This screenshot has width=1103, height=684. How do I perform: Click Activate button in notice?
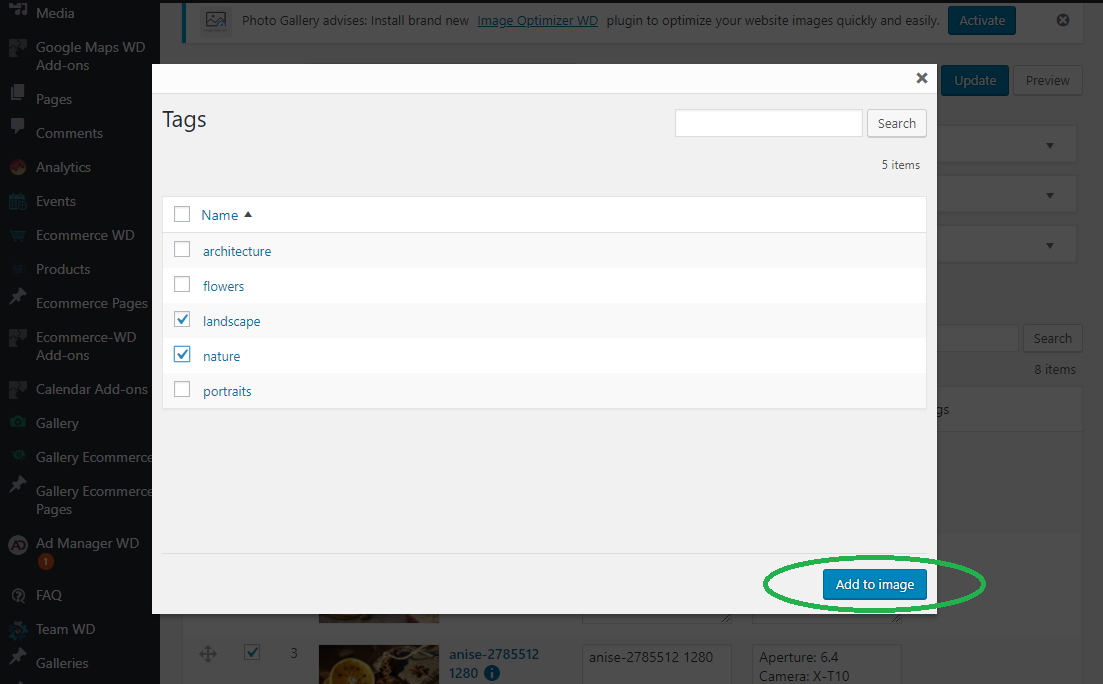tap(981, 20)
